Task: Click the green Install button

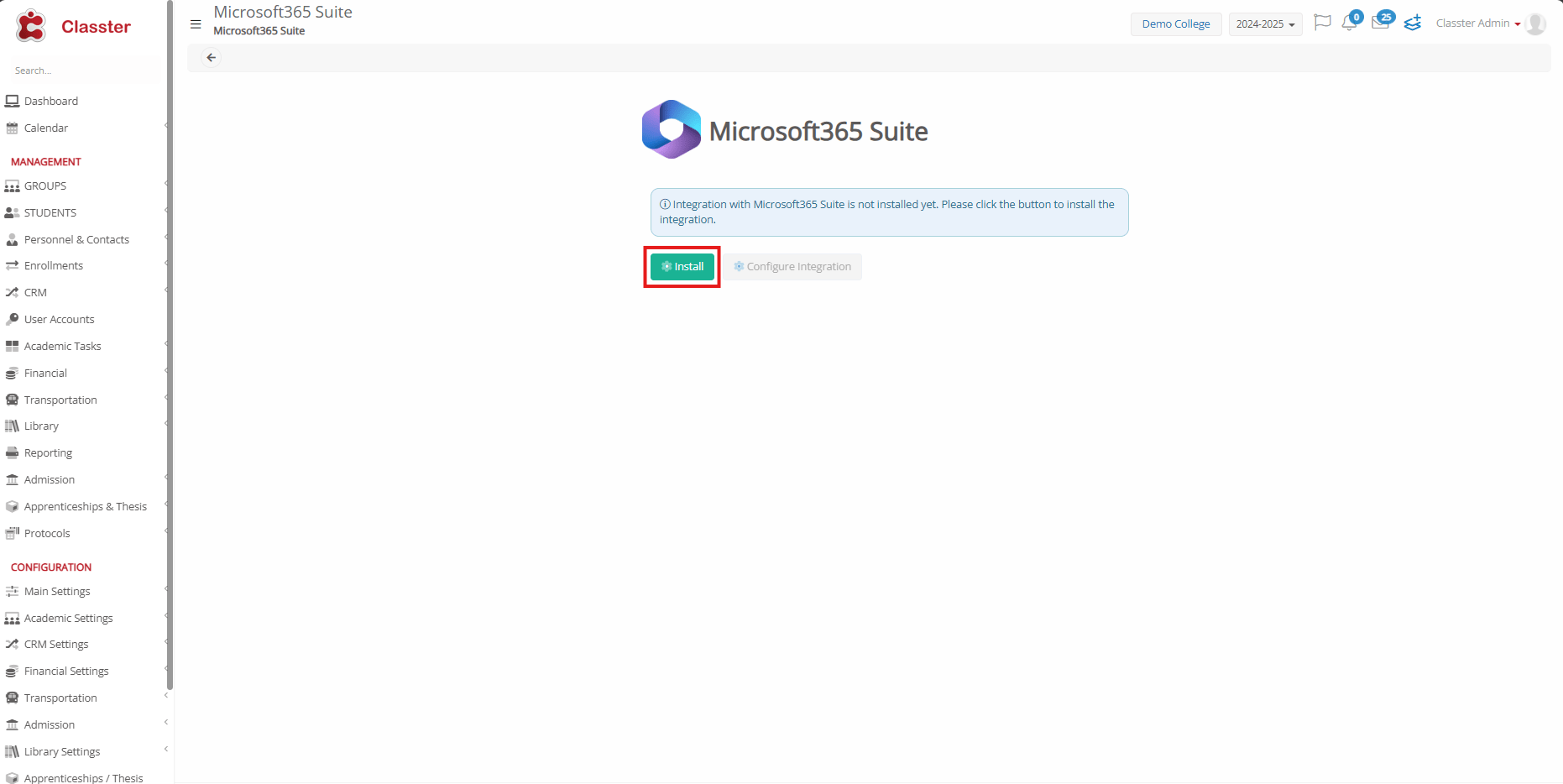Action: [682, 267]
